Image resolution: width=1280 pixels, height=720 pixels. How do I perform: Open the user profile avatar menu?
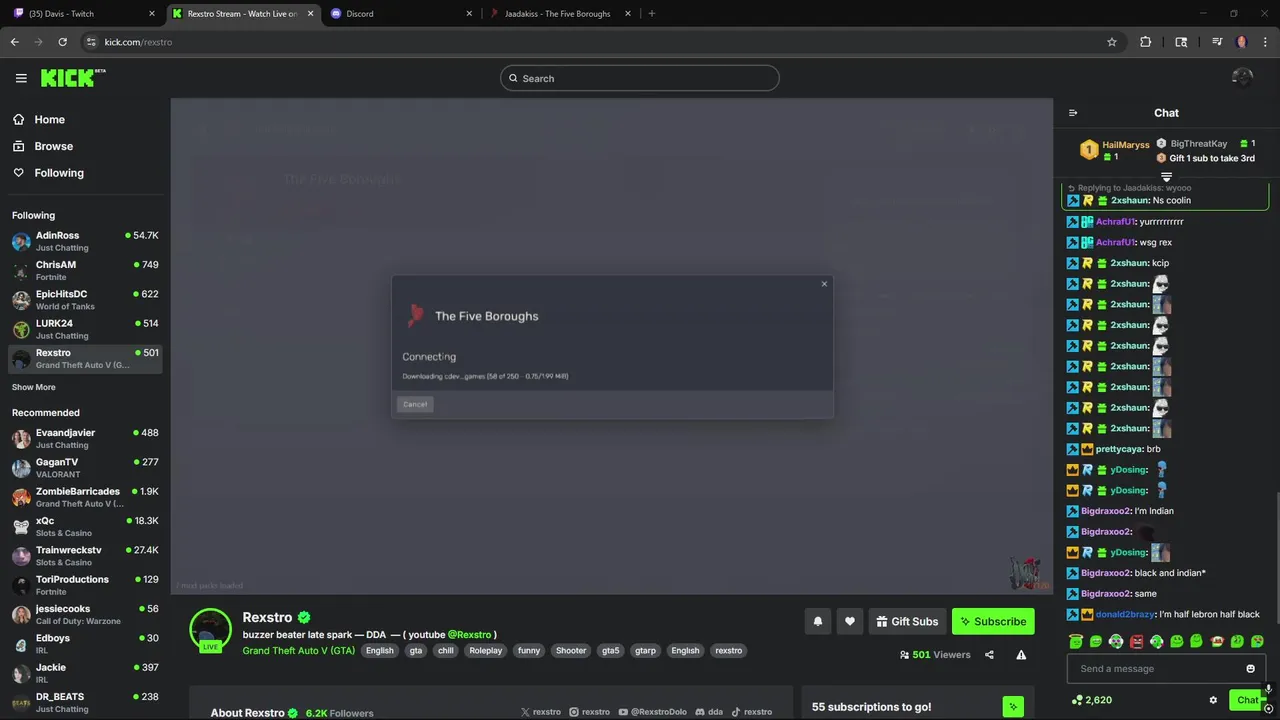point(1242,78)
